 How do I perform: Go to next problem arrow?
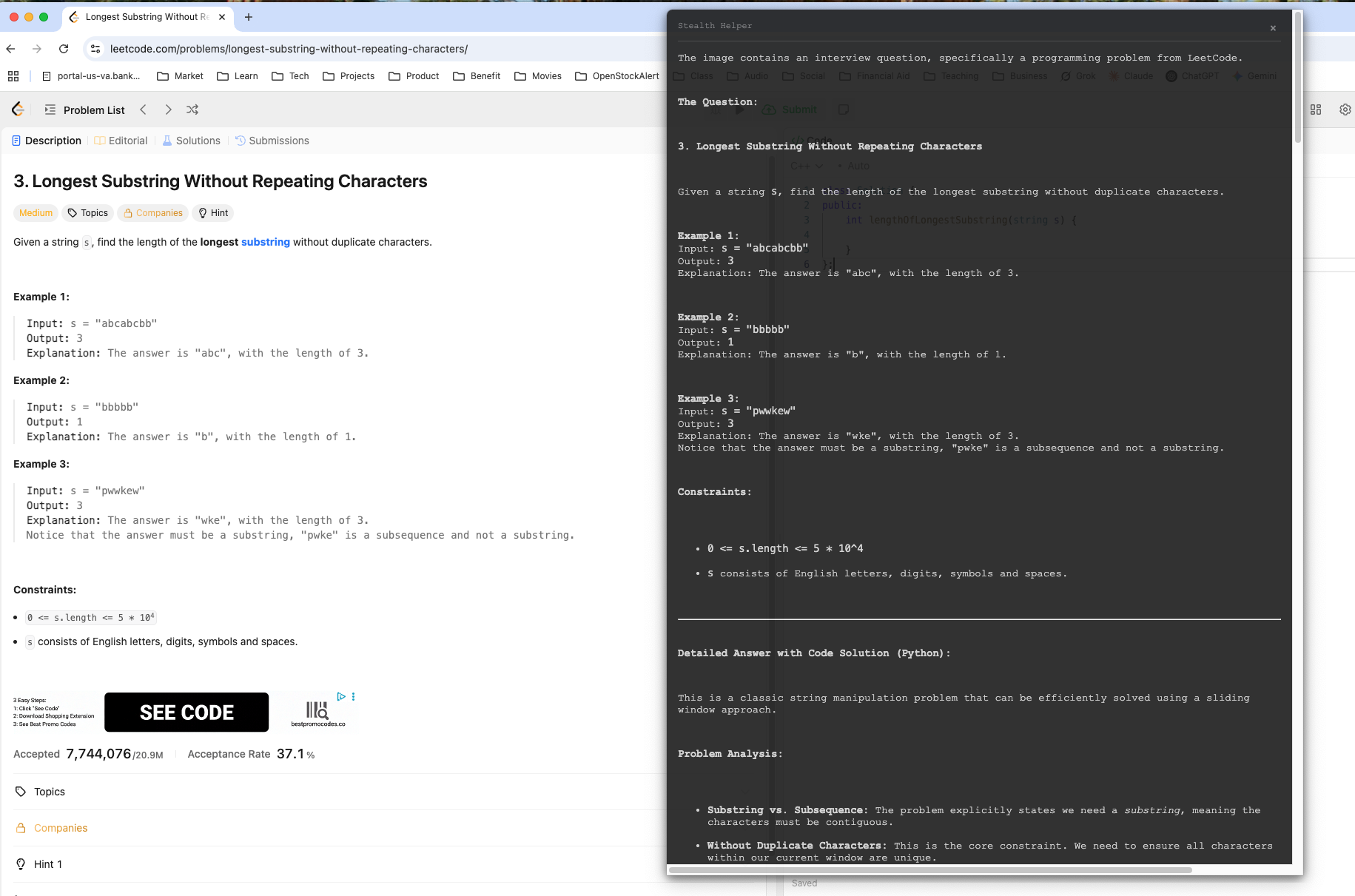168,110
